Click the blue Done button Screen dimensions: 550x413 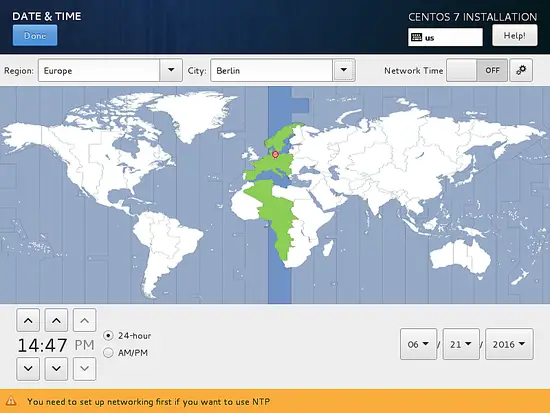(35, 35)
